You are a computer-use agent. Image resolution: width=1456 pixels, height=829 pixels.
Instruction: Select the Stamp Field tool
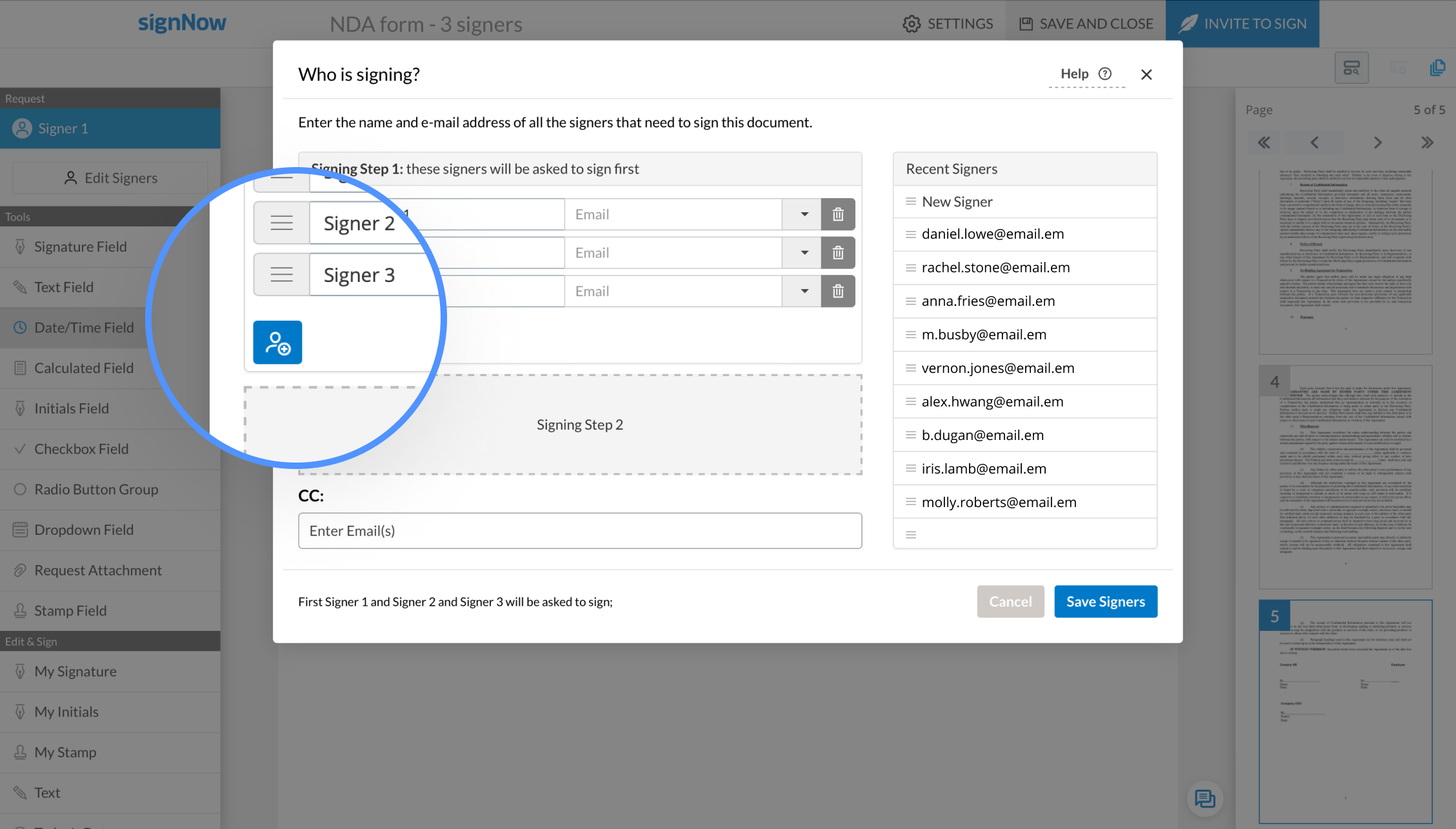(71, 610)
